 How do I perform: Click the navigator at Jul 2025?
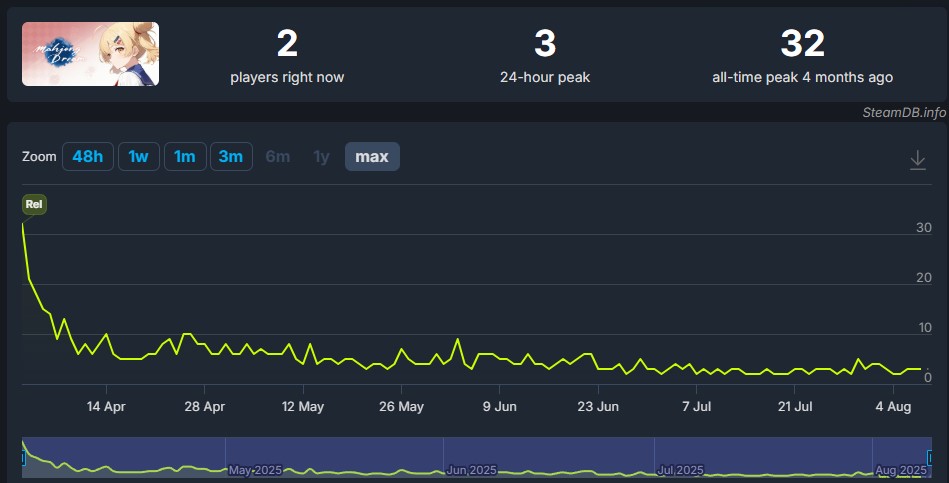click(x=680, y=470)
